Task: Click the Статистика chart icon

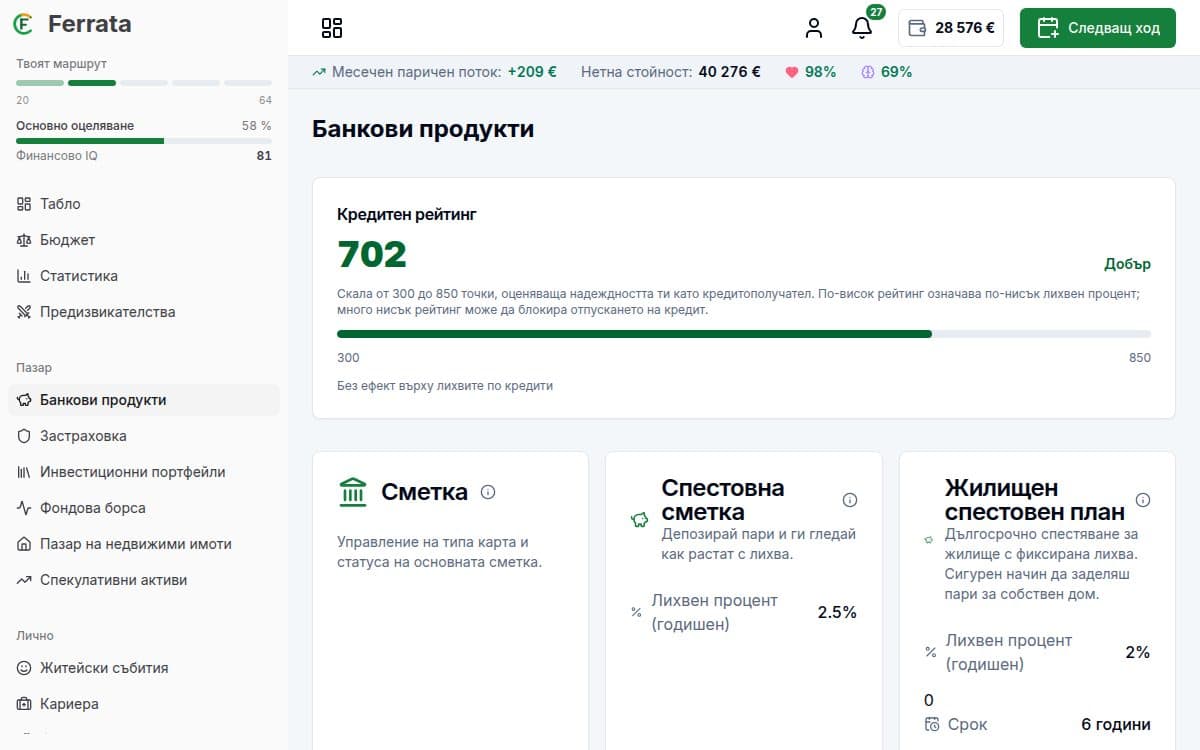Action: pyautogui.click(x=24, y=276)
